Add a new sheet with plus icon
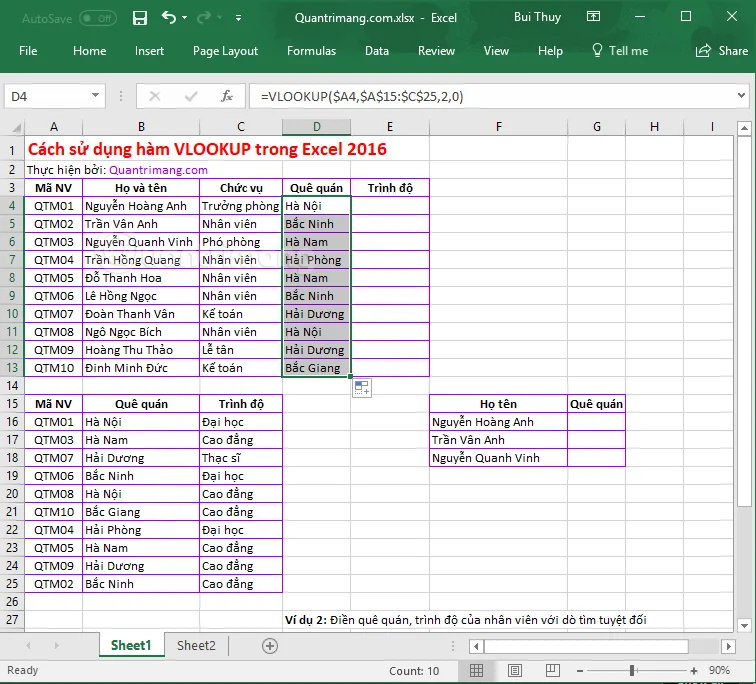Image resolution: width=756 pixels, height=684 pixels. click(270, 646)
